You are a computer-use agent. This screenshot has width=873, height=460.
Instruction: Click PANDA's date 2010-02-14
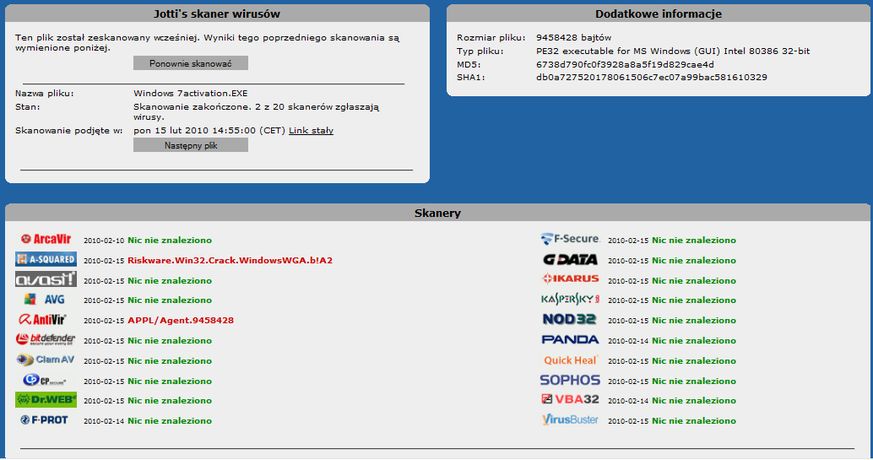pos(628,341)
